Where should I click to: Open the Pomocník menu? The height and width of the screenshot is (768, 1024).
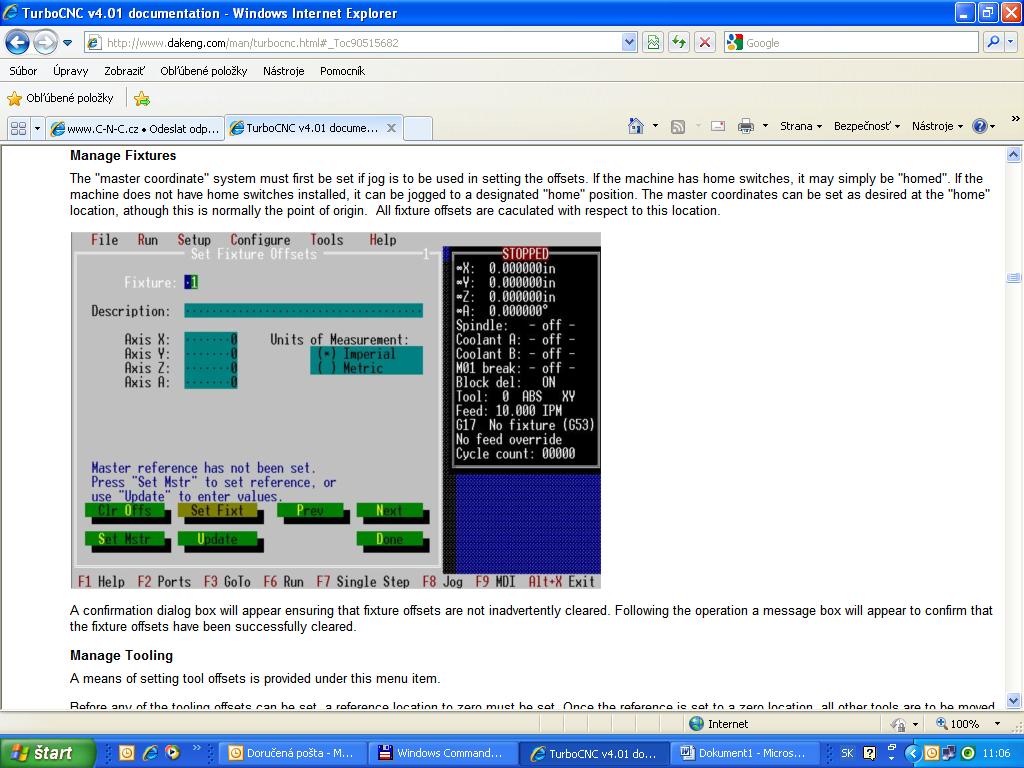pyautogui.click(x=342, y=71)
